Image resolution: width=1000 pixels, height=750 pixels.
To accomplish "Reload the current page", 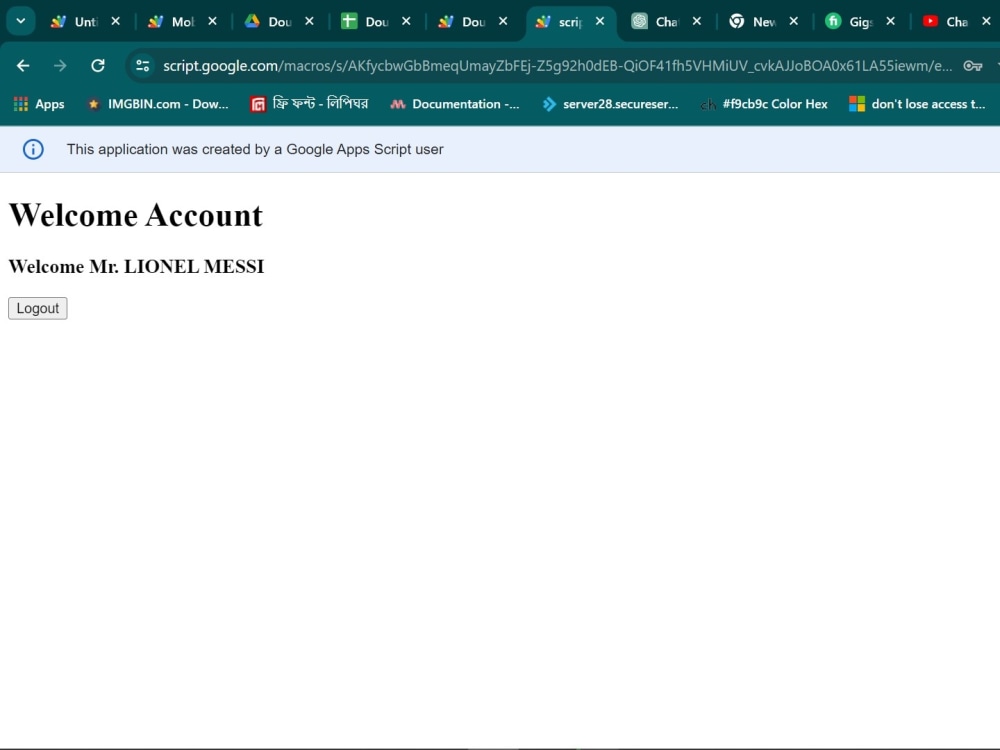I will click(x=98, y=66).
